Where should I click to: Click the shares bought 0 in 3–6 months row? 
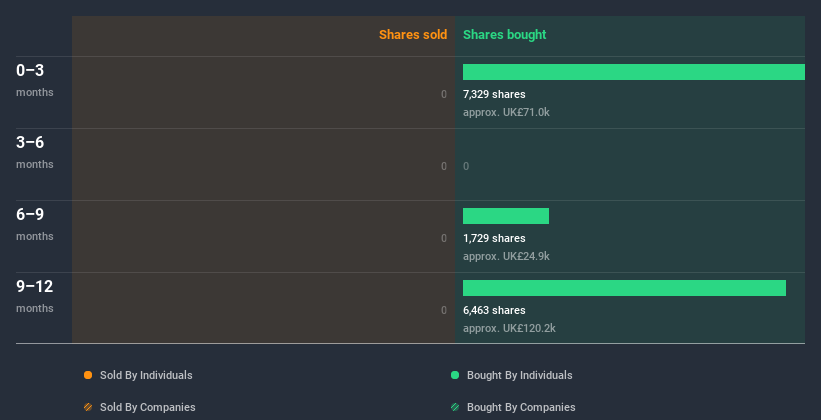click(x=466, y=166)
